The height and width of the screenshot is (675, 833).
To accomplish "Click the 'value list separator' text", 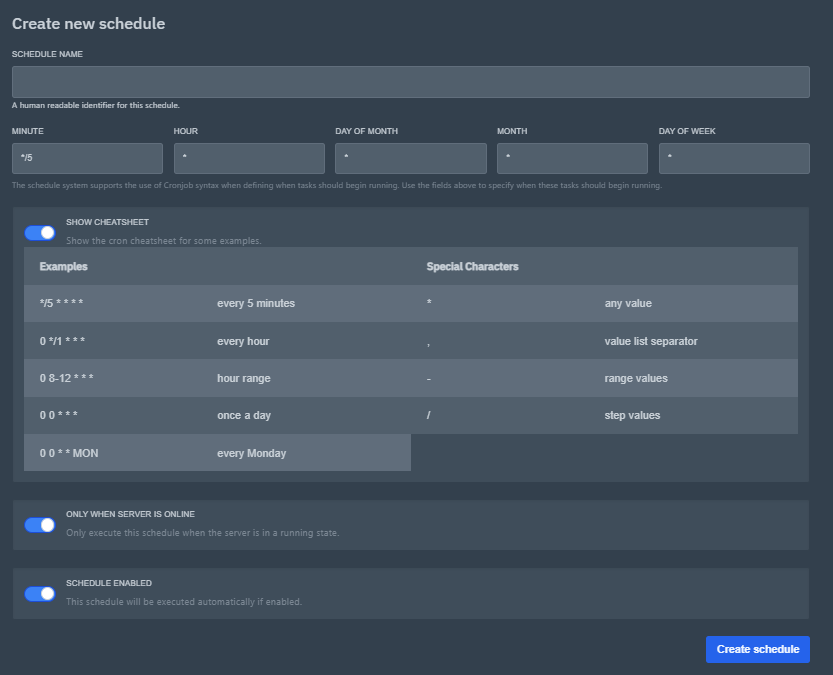I will click(x=651, y=341).
